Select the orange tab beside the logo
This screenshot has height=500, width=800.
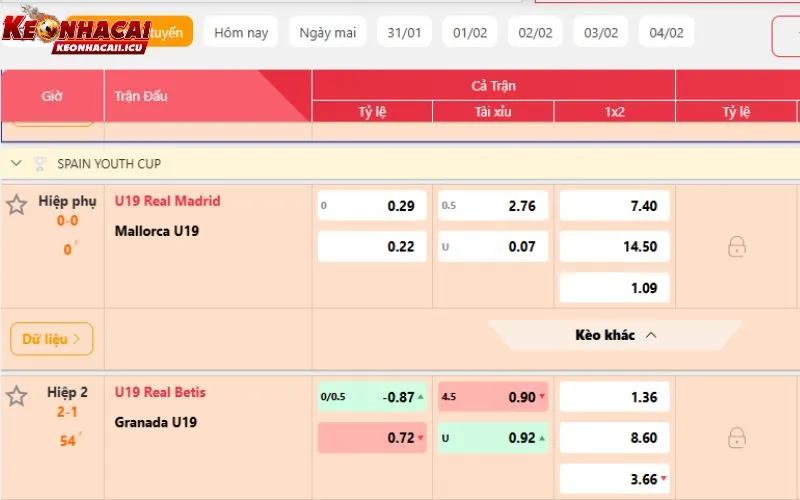click(x=171, y=32)
